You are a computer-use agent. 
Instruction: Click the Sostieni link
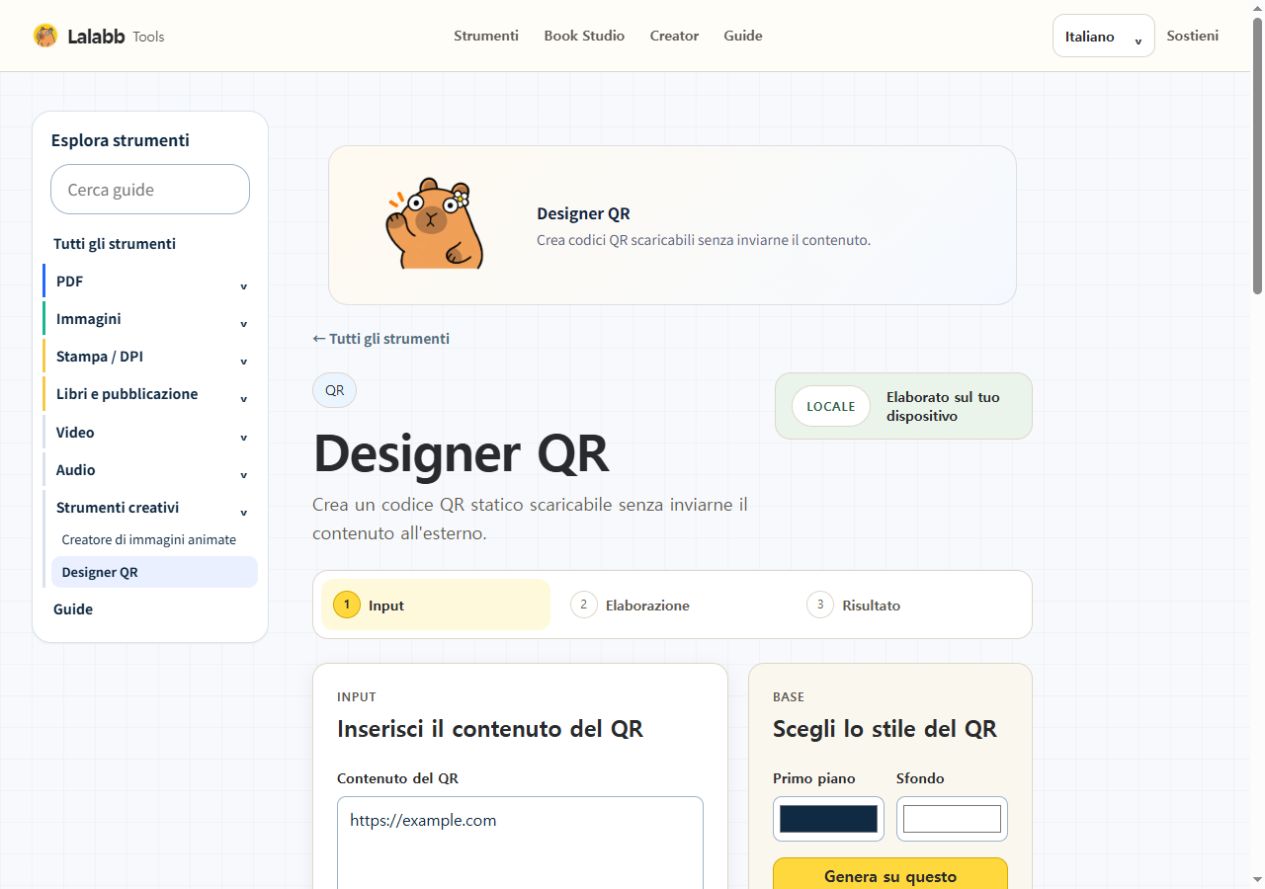[1192, 36]
